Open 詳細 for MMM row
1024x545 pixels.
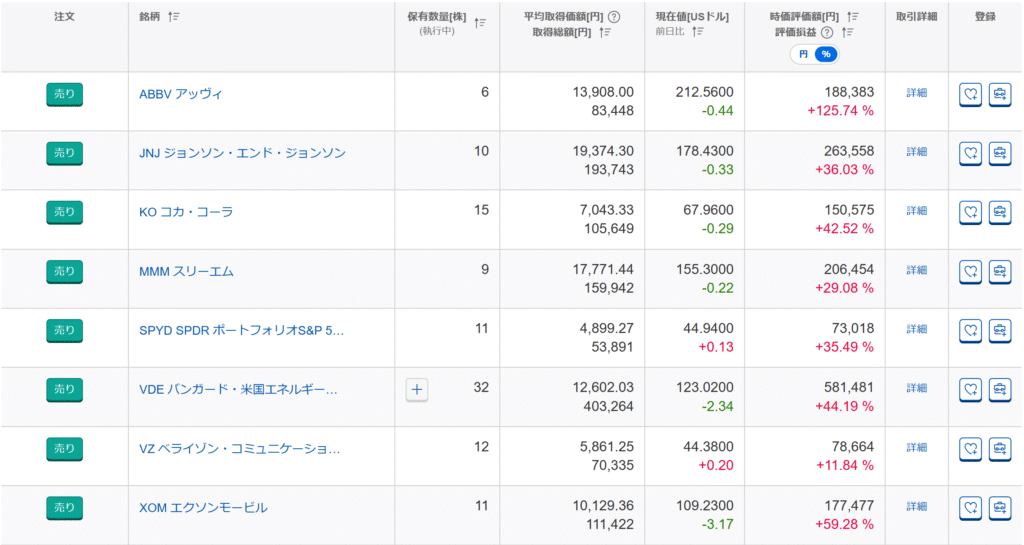[x=917, y=270]
